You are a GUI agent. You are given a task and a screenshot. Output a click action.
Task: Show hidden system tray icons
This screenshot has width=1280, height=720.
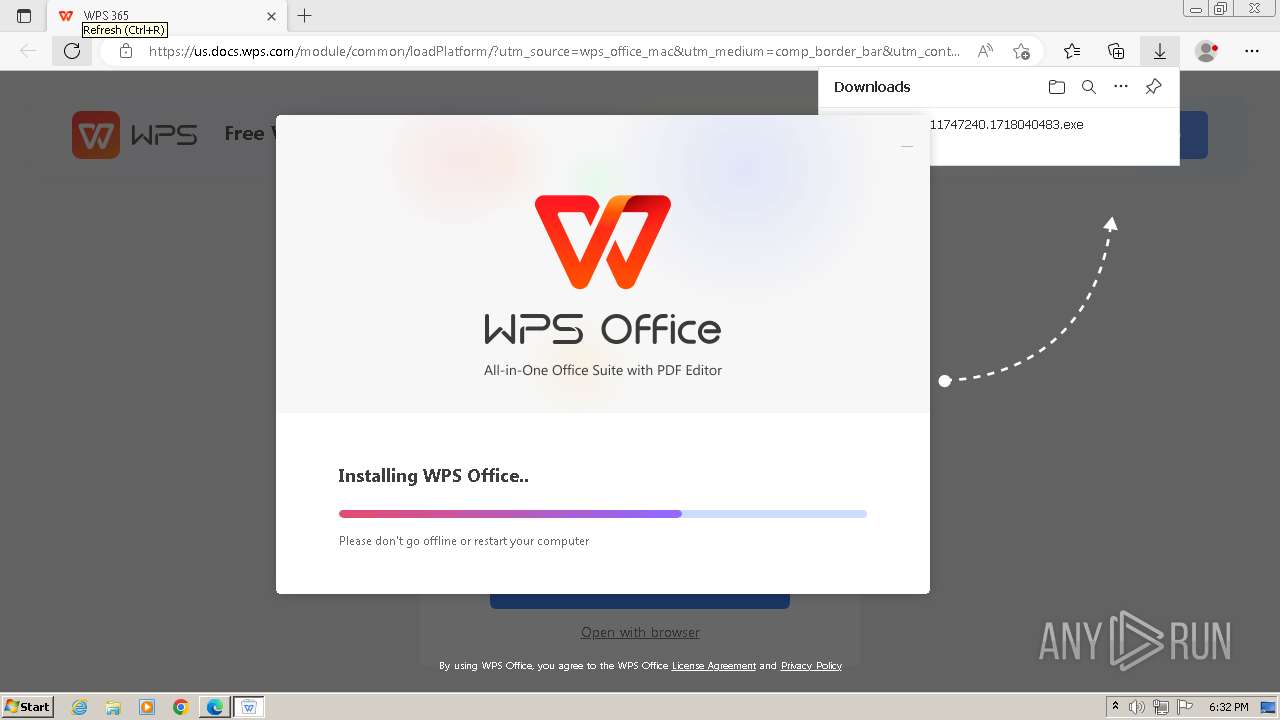[1116, 707]
